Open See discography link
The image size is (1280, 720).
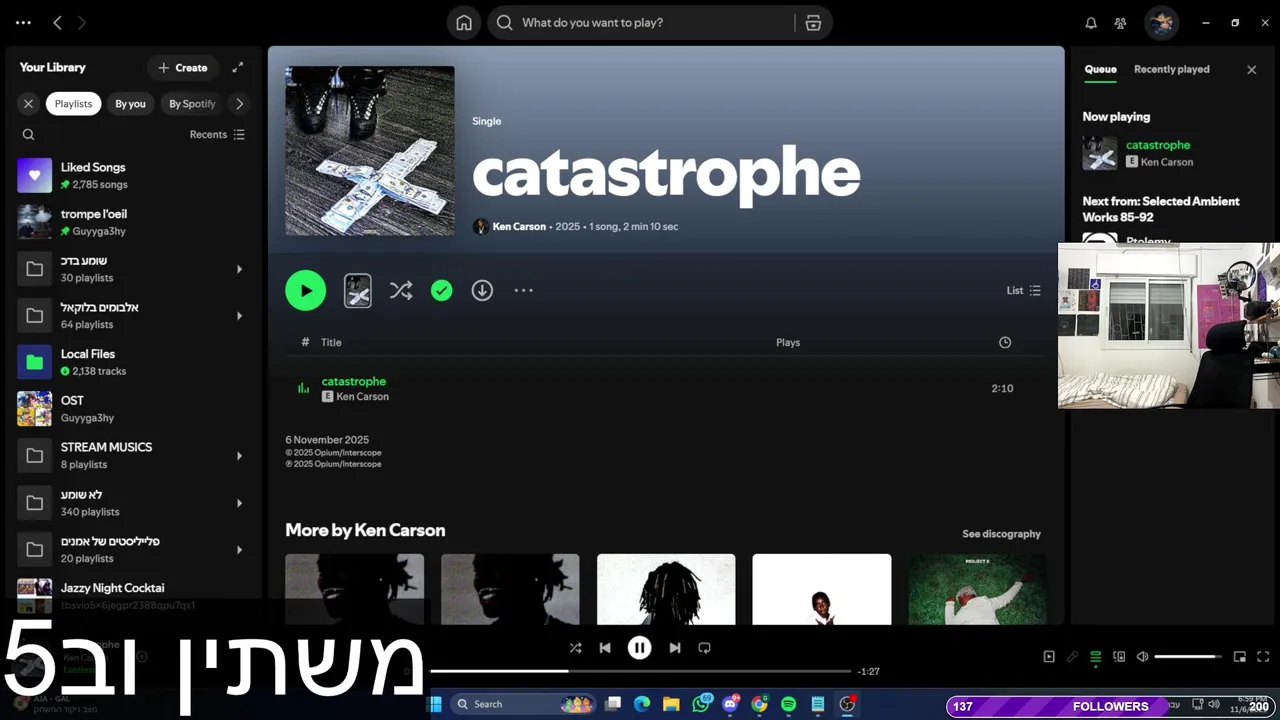point(1001,534)
